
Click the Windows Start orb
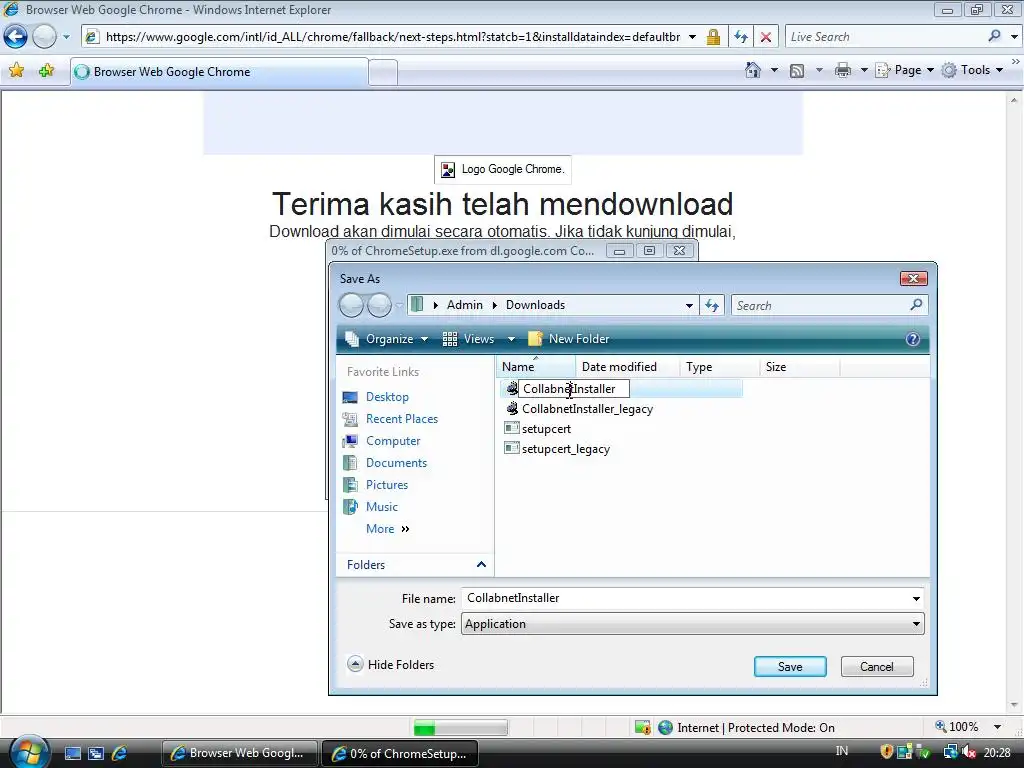[x=28, y=752]
